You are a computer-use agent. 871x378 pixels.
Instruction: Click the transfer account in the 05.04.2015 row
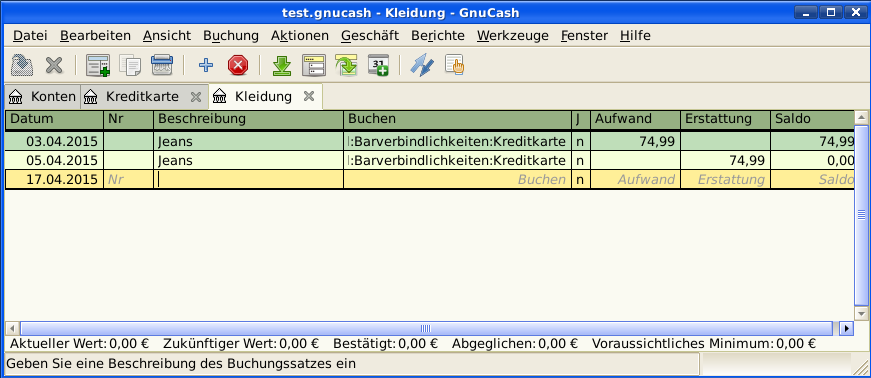click(458, 161)
